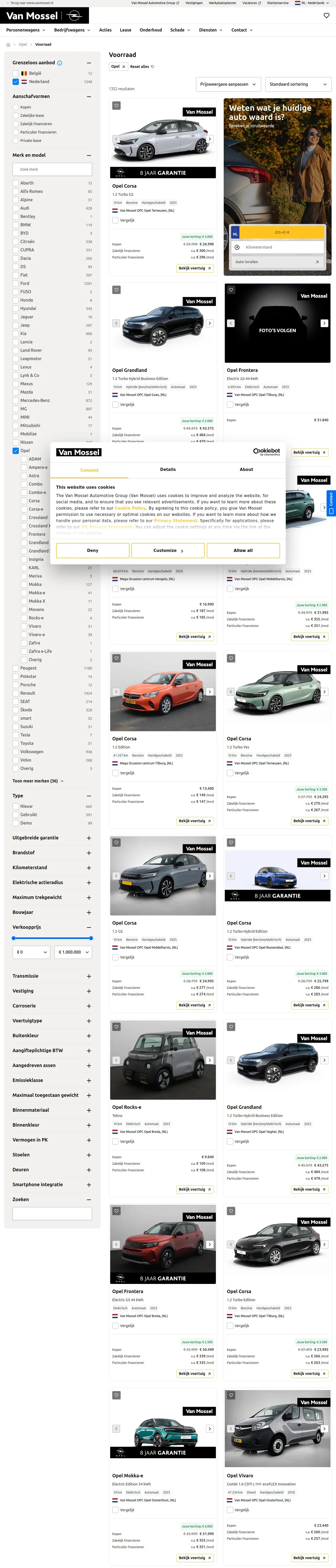Select the Private lease radio option
The image size is (336, 1568).
pos(16,141)
